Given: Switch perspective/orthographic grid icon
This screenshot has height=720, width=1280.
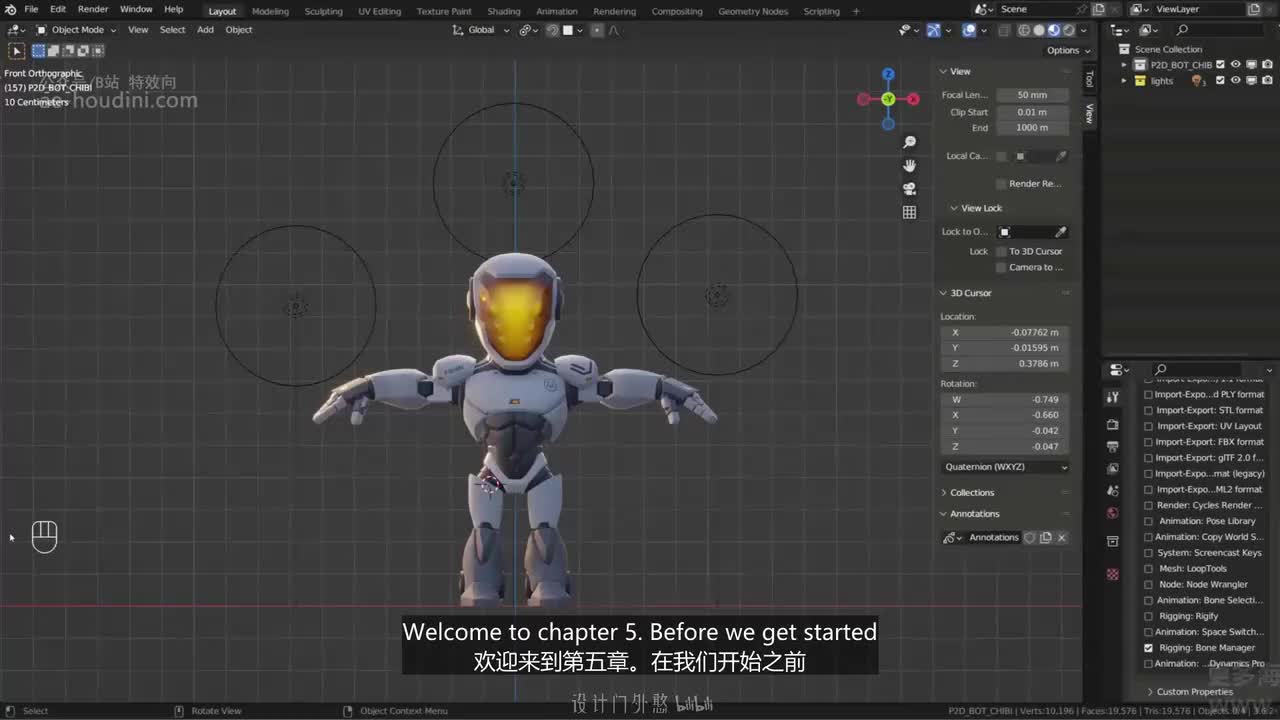Looking at the screenshot, I should (x=909, y=212).
